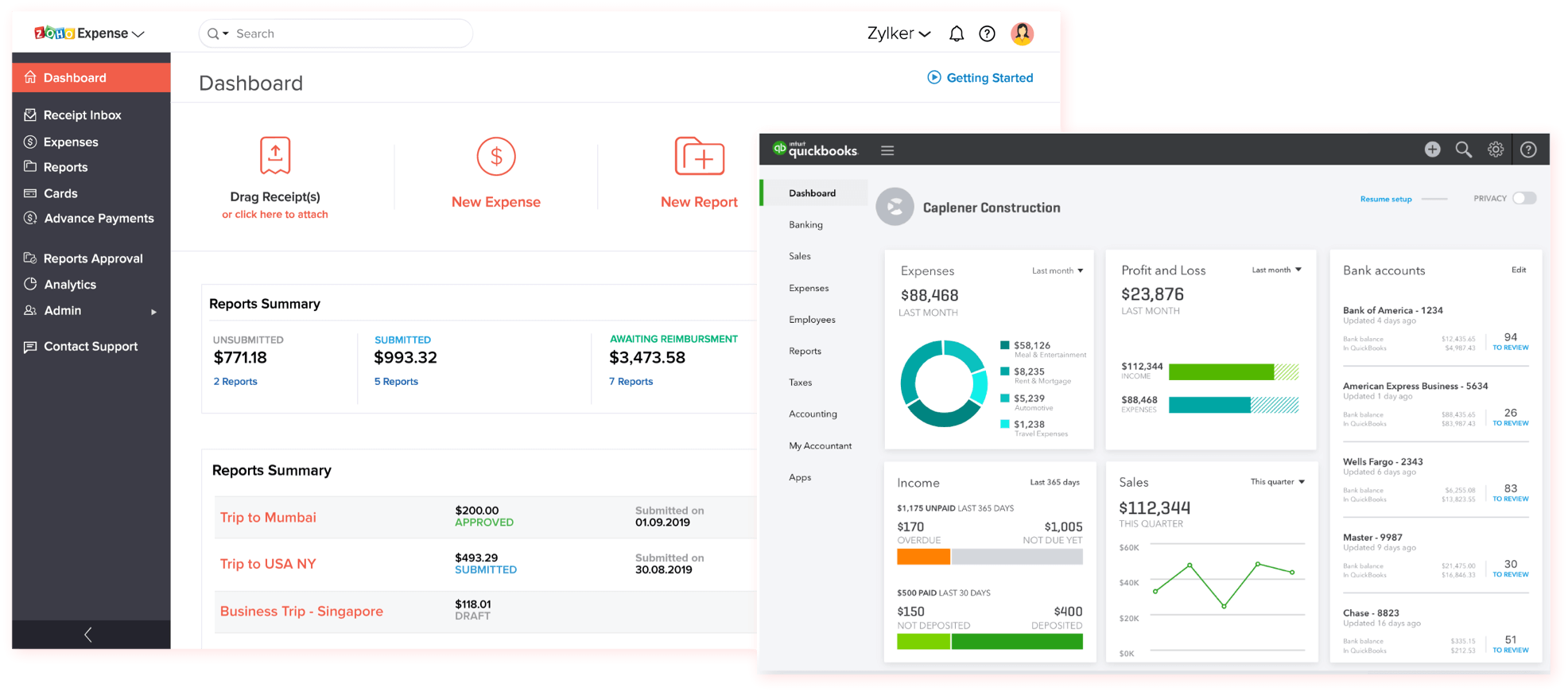The image size is (1568, 692).
Task: Select Taxes in QuickBooks sidebar
Action: [x=800, y=382]
